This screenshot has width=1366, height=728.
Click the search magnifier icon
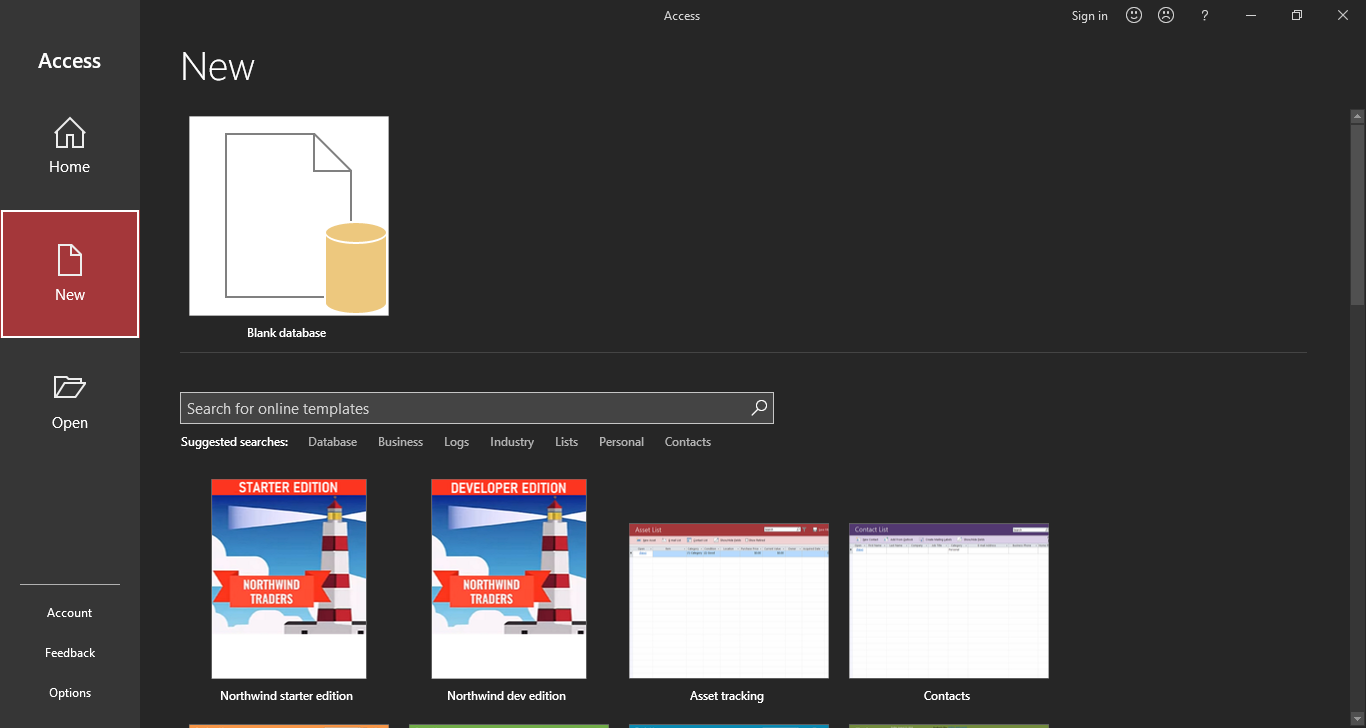759,408
